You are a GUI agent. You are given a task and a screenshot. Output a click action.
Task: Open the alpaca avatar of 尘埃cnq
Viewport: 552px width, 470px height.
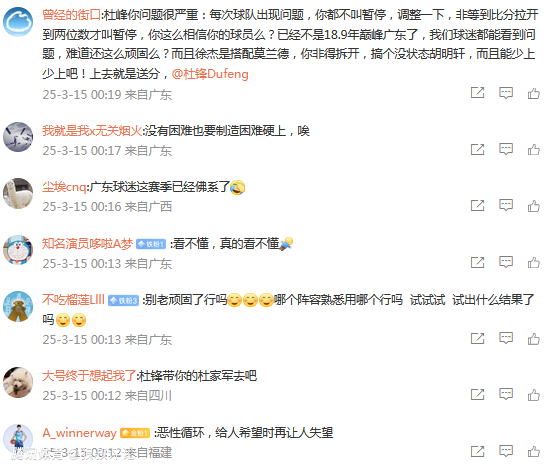tap(18, 193)
